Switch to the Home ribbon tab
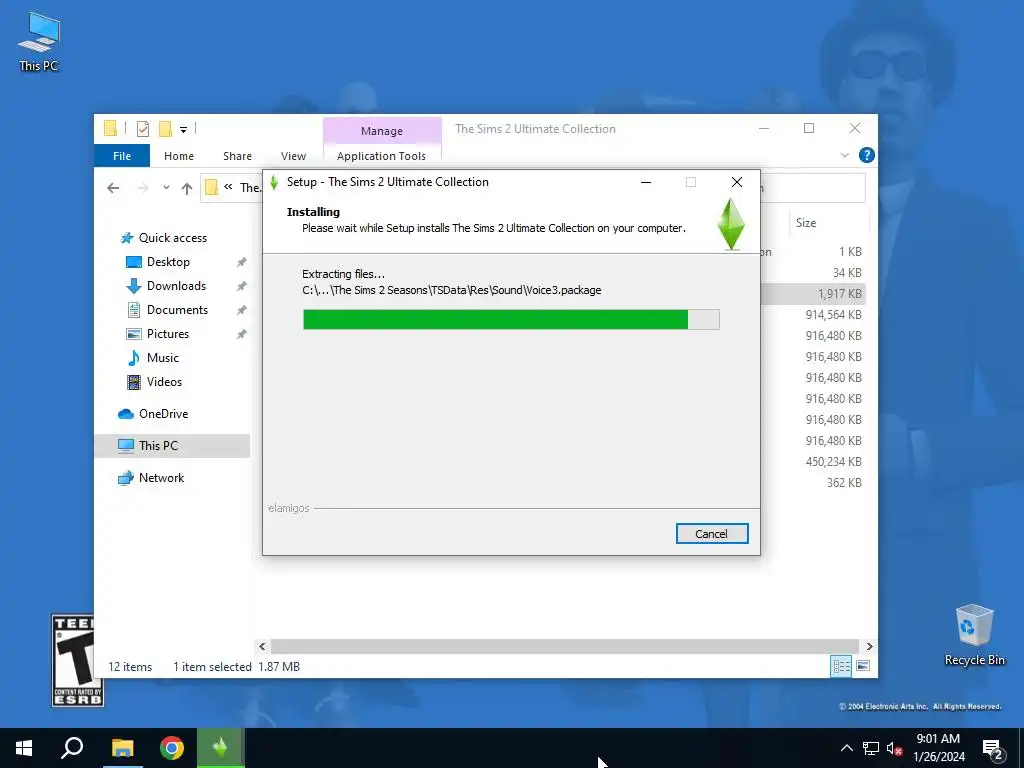Screen dimensions: 1024x768 178,155
